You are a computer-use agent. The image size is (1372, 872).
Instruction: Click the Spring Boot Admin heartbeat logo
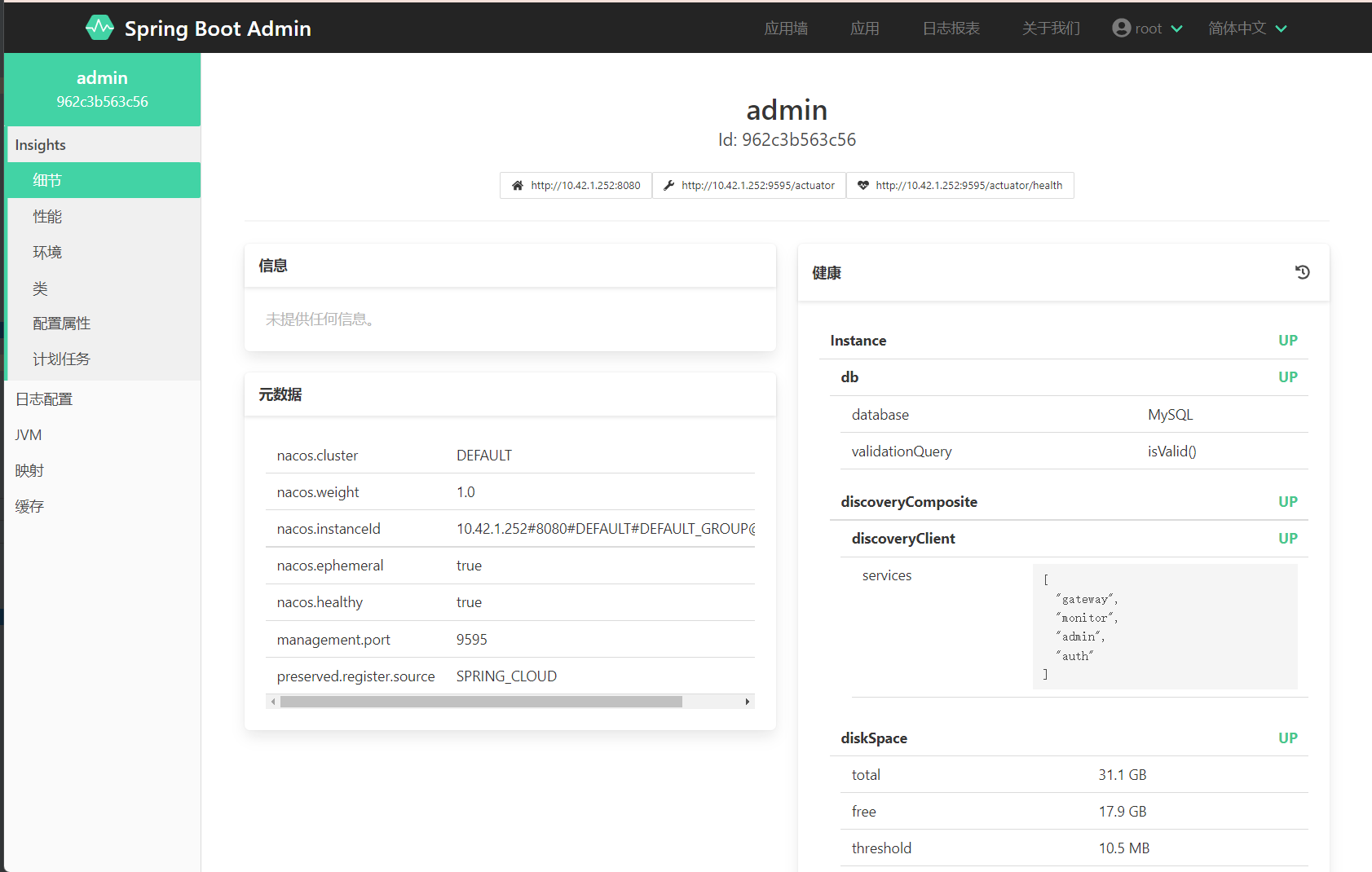99,28
